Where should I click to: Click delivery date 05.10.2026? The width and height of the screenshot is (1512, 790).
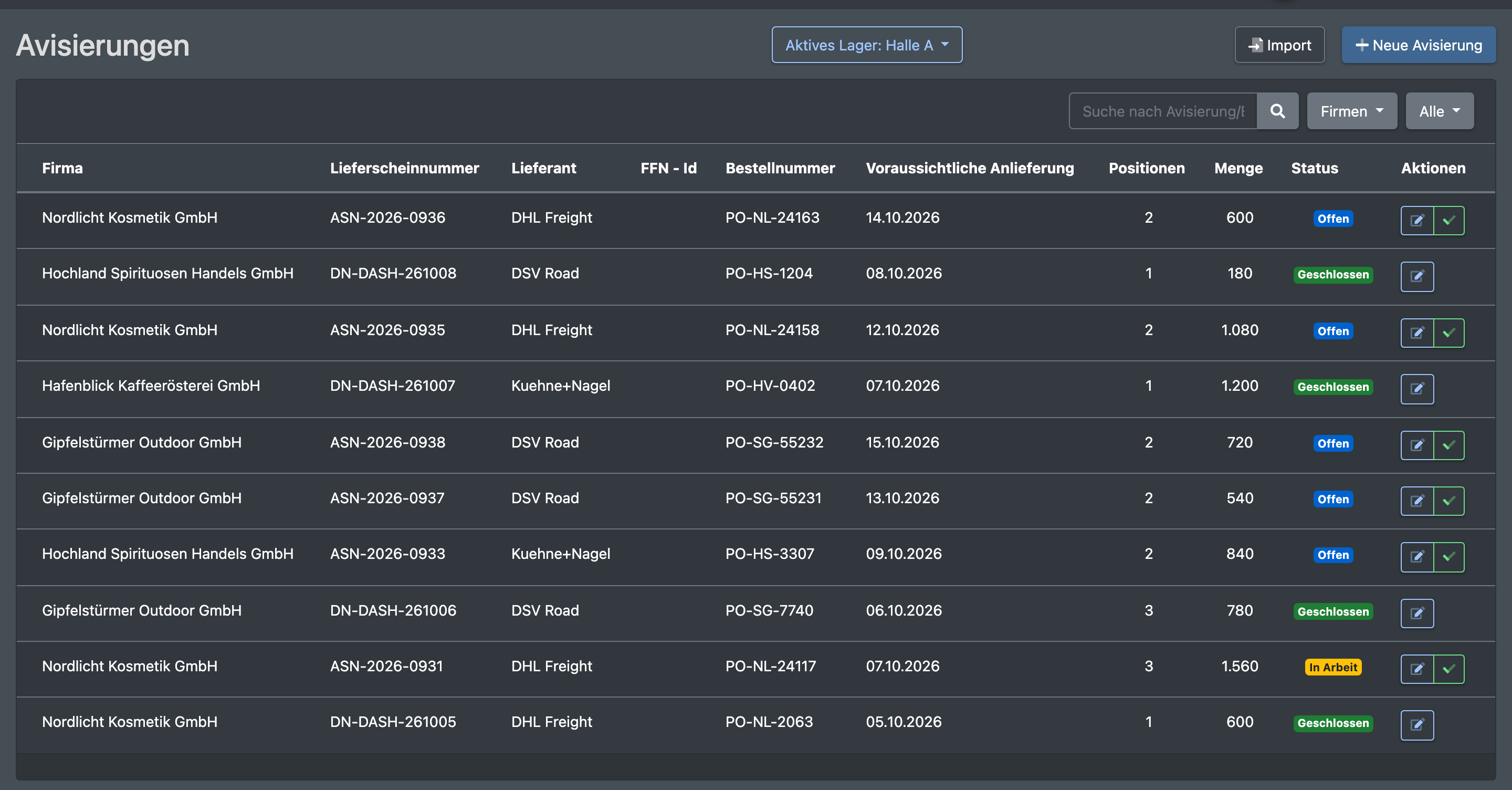(904, 722)
